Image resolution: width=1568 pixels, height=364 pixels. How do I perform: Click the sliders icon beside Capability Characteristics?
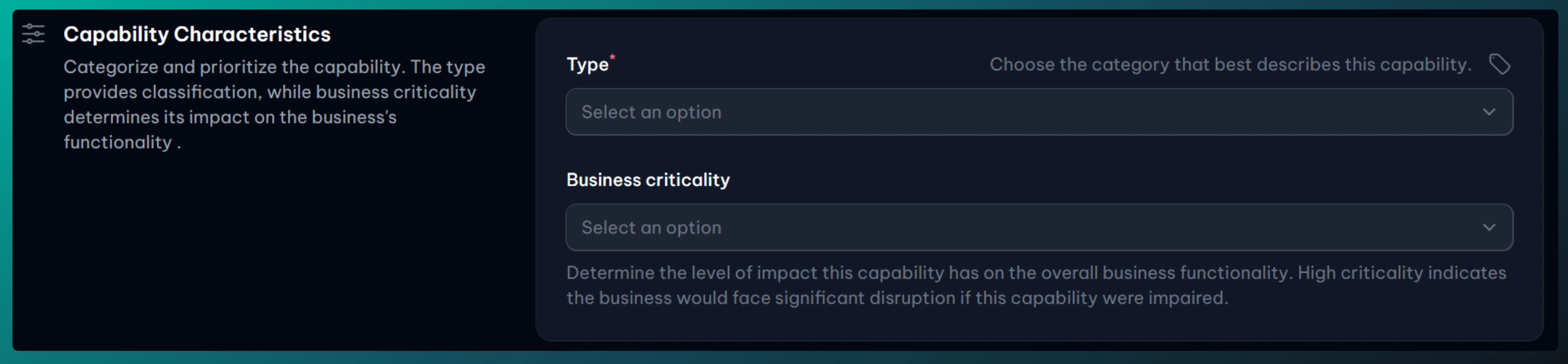coord(33,33)
